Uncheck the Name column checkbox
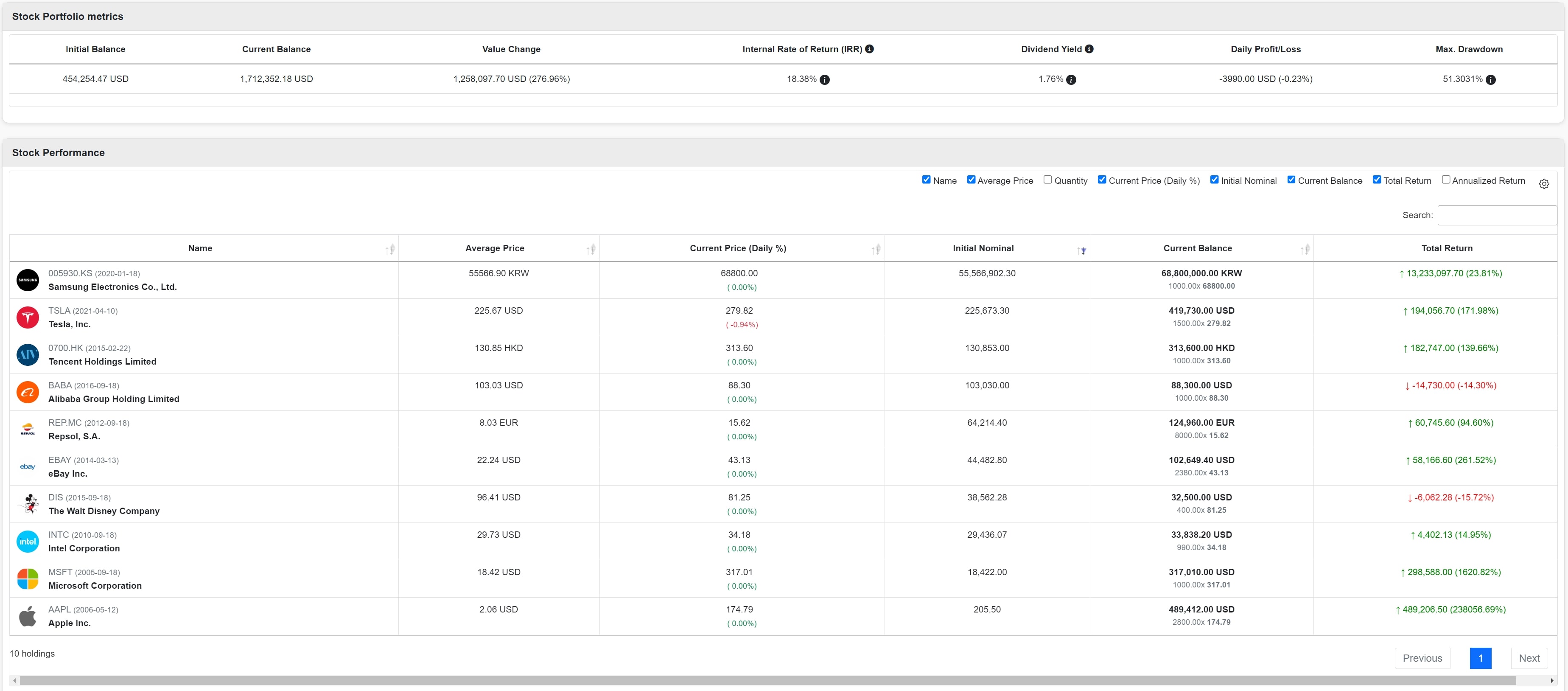Viewport: 1568px width, 691px height. [927, 180]
